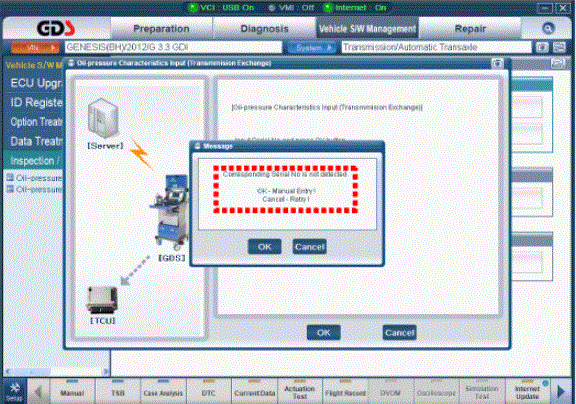
Task: Select first Oil-pressure tree entry
Action: (x=35, y=178)
